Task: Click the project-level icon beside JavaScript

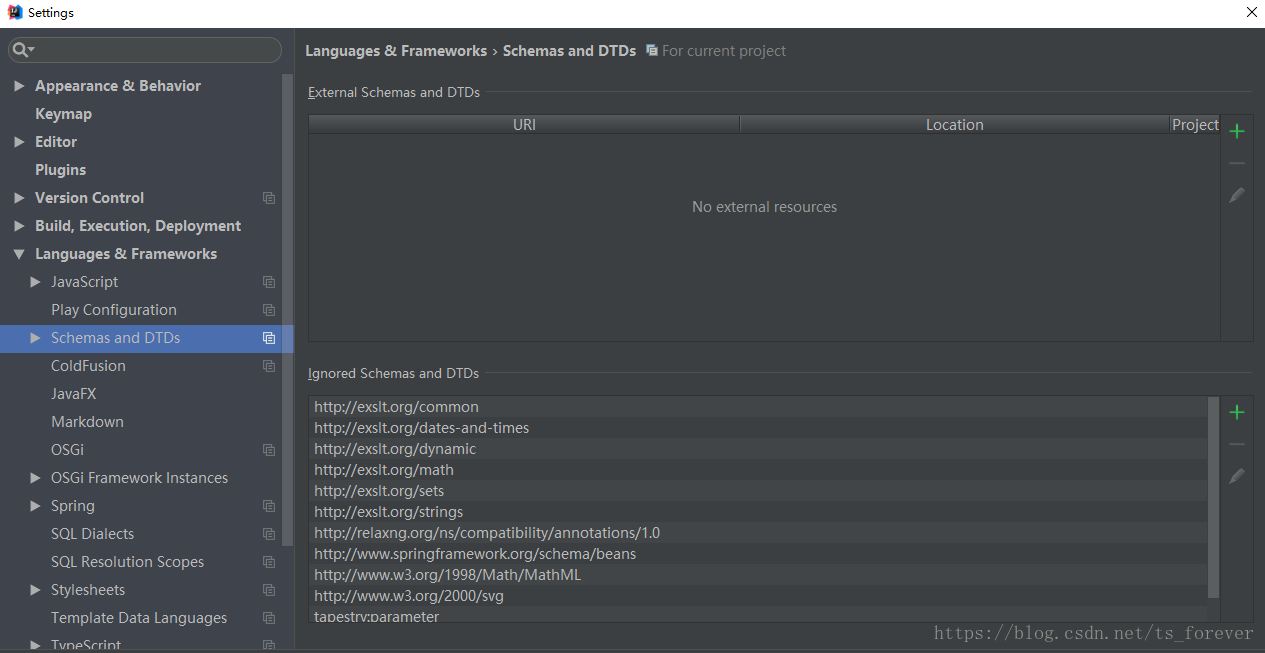Action: pos(269,282)
